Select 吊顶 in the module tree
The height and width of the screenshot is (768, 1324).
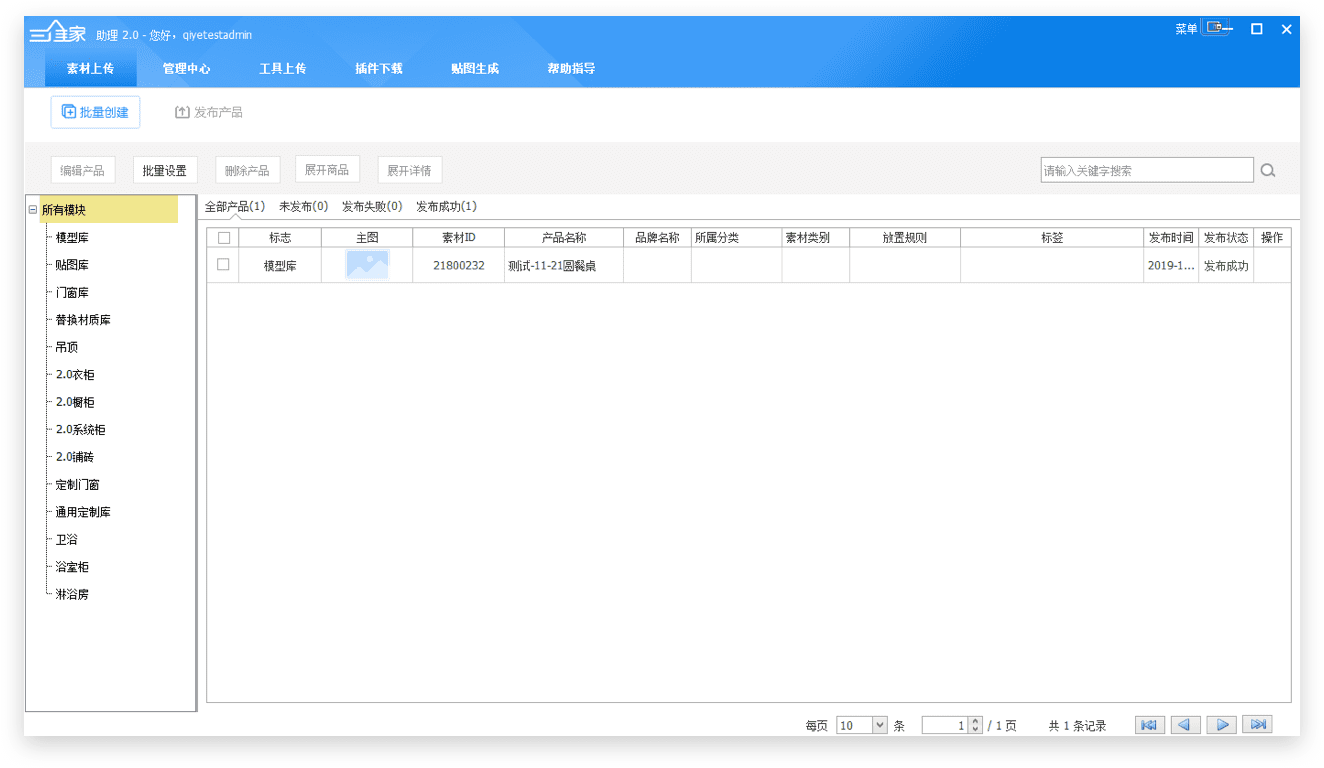pos(67,347)
